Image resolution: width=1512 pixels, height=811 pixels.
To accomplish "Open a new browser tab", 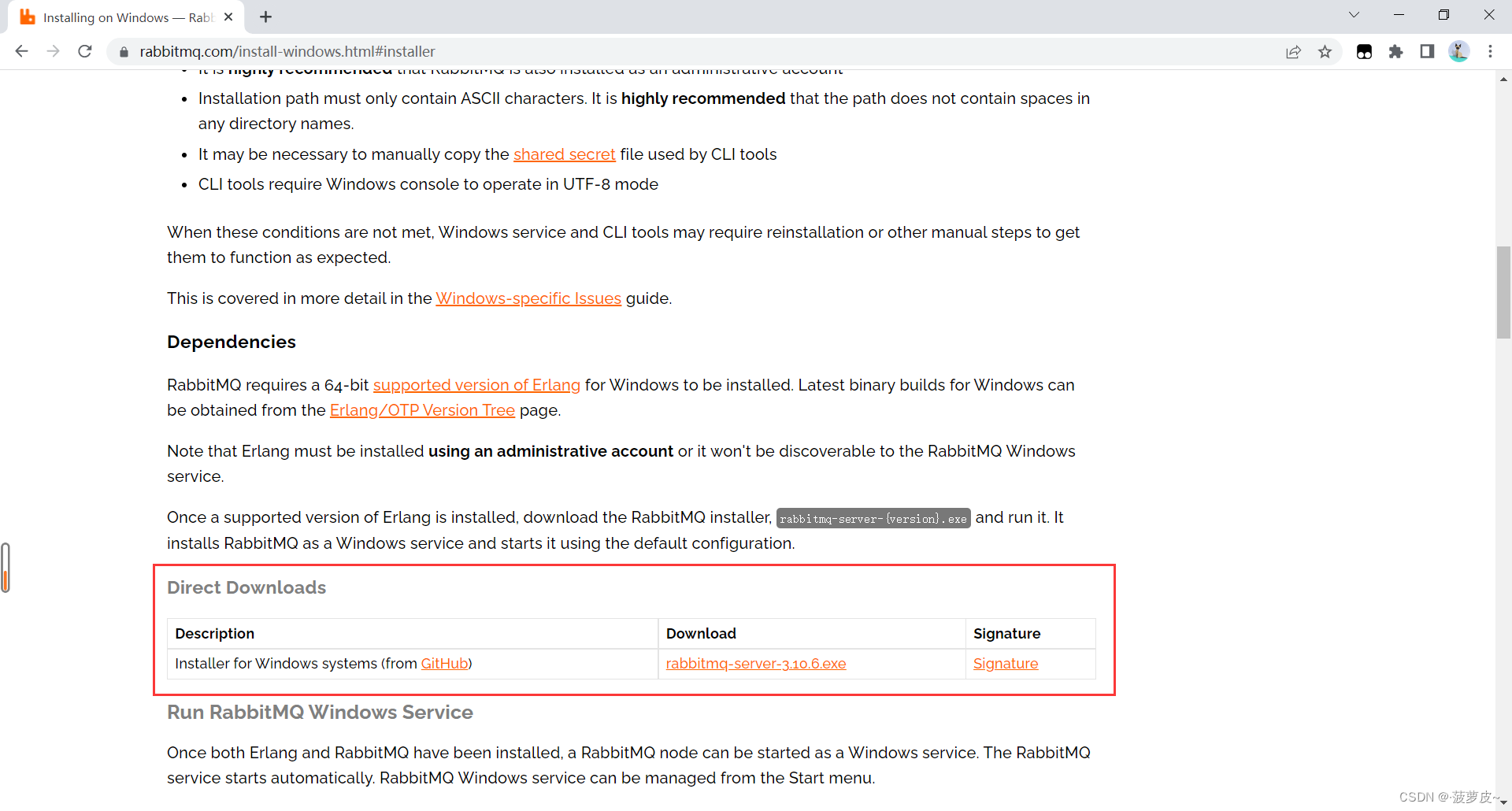I will click(x=266, y=17).
